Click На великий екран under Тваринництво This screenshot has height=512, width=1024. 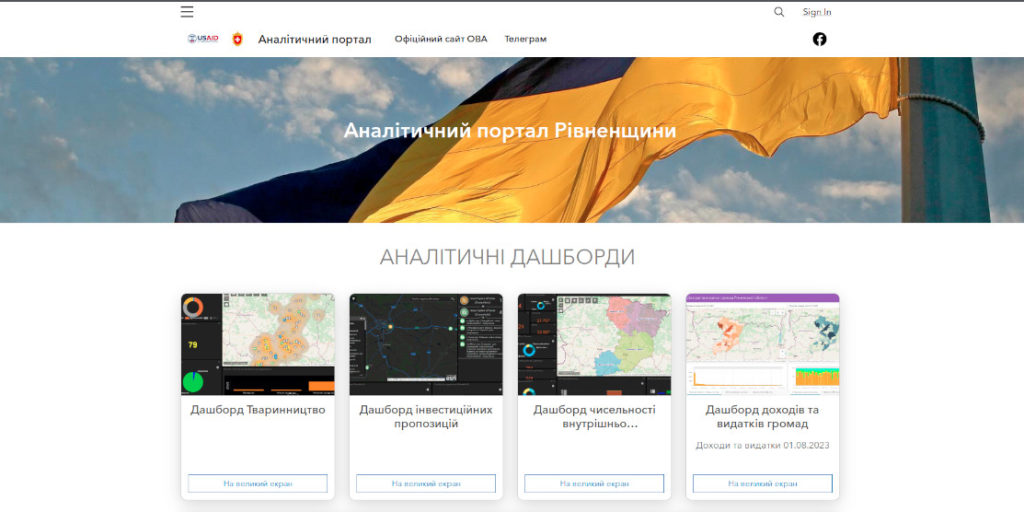(258, 483)
